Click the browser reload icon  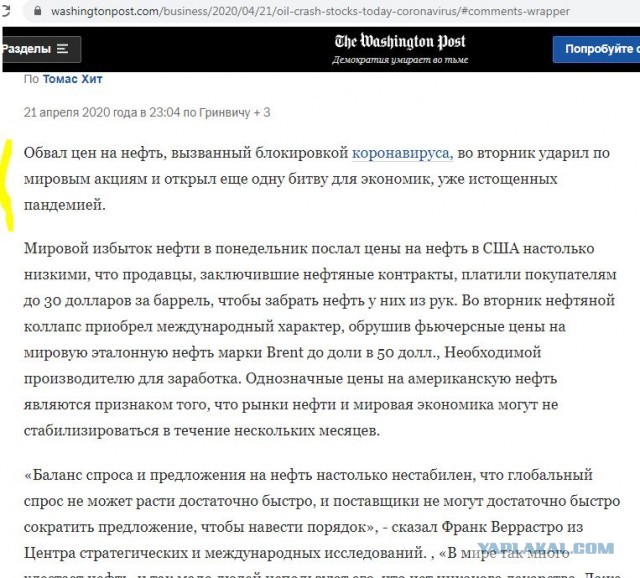(5, 11)
